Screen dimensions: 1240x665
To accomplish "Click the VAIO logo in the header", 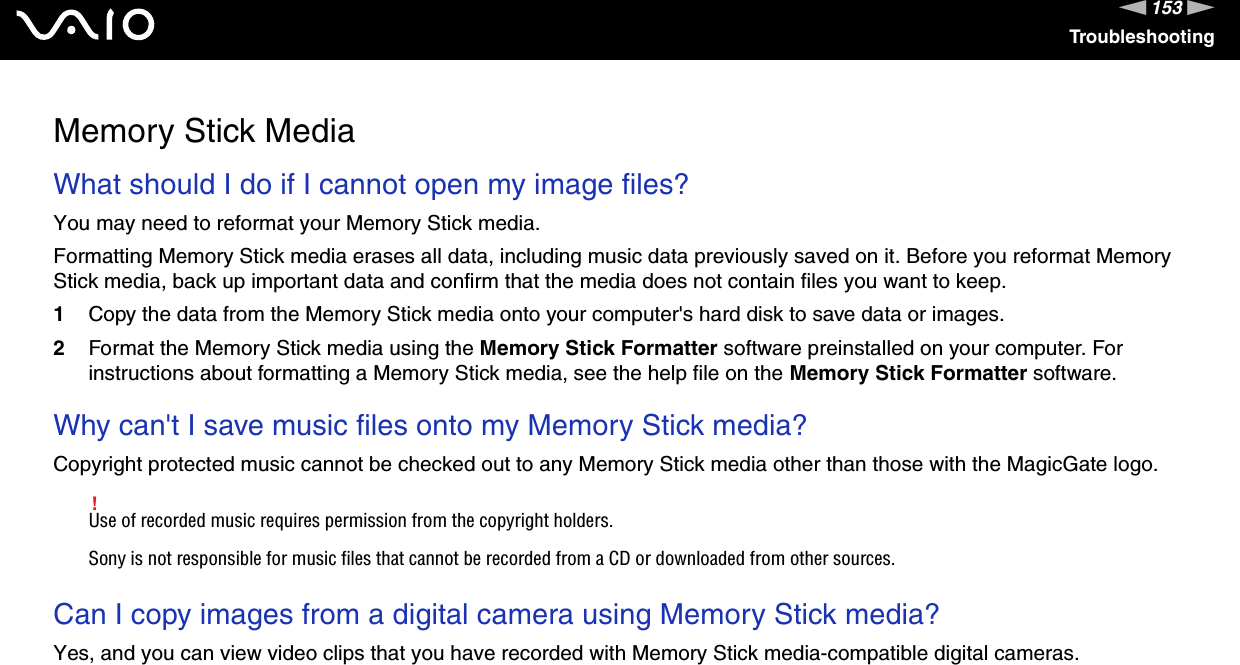I will tap(90, 25).
